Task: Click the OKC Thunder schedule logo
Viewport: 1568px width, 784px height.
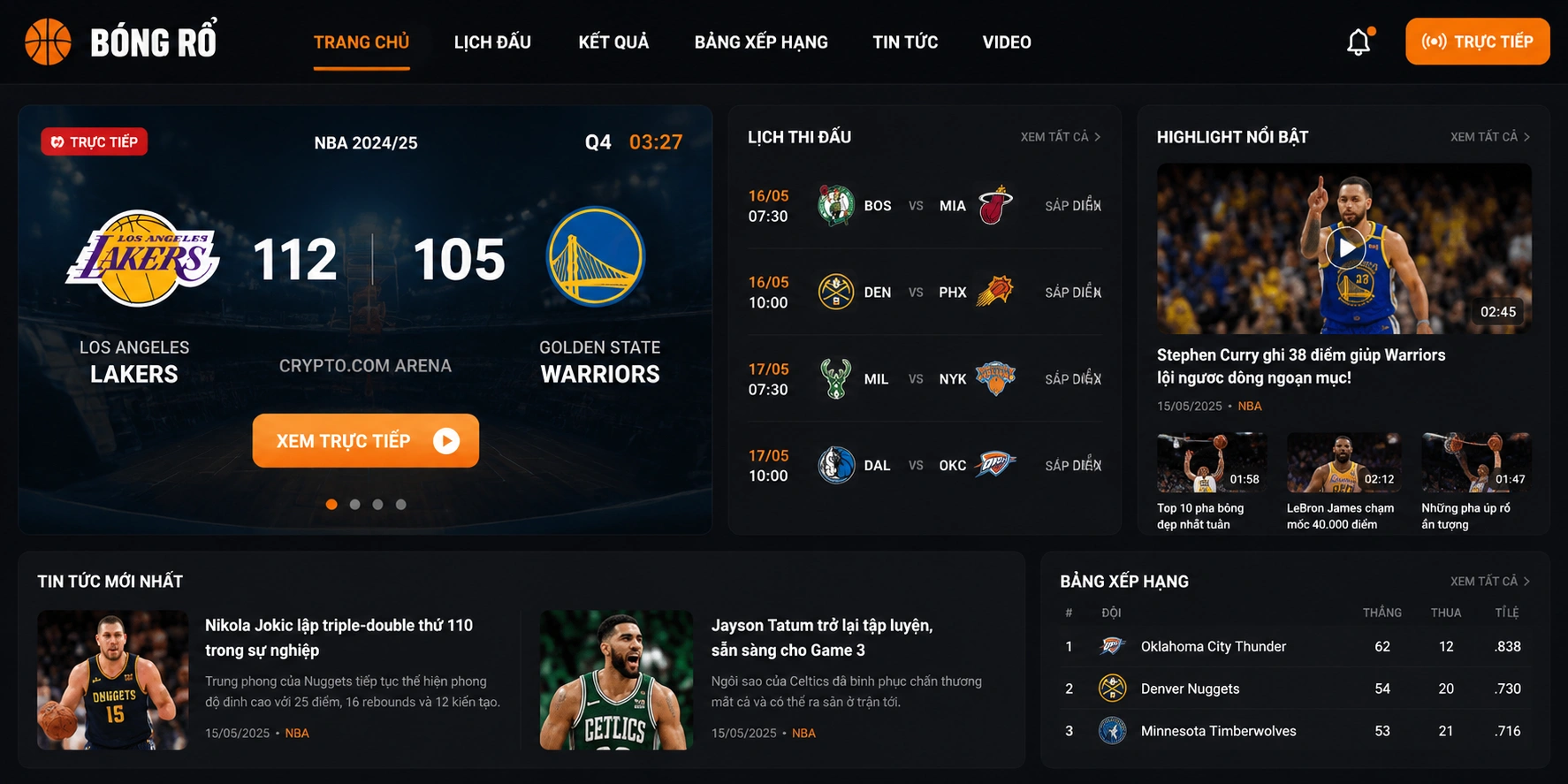Action: pos(995,465)
